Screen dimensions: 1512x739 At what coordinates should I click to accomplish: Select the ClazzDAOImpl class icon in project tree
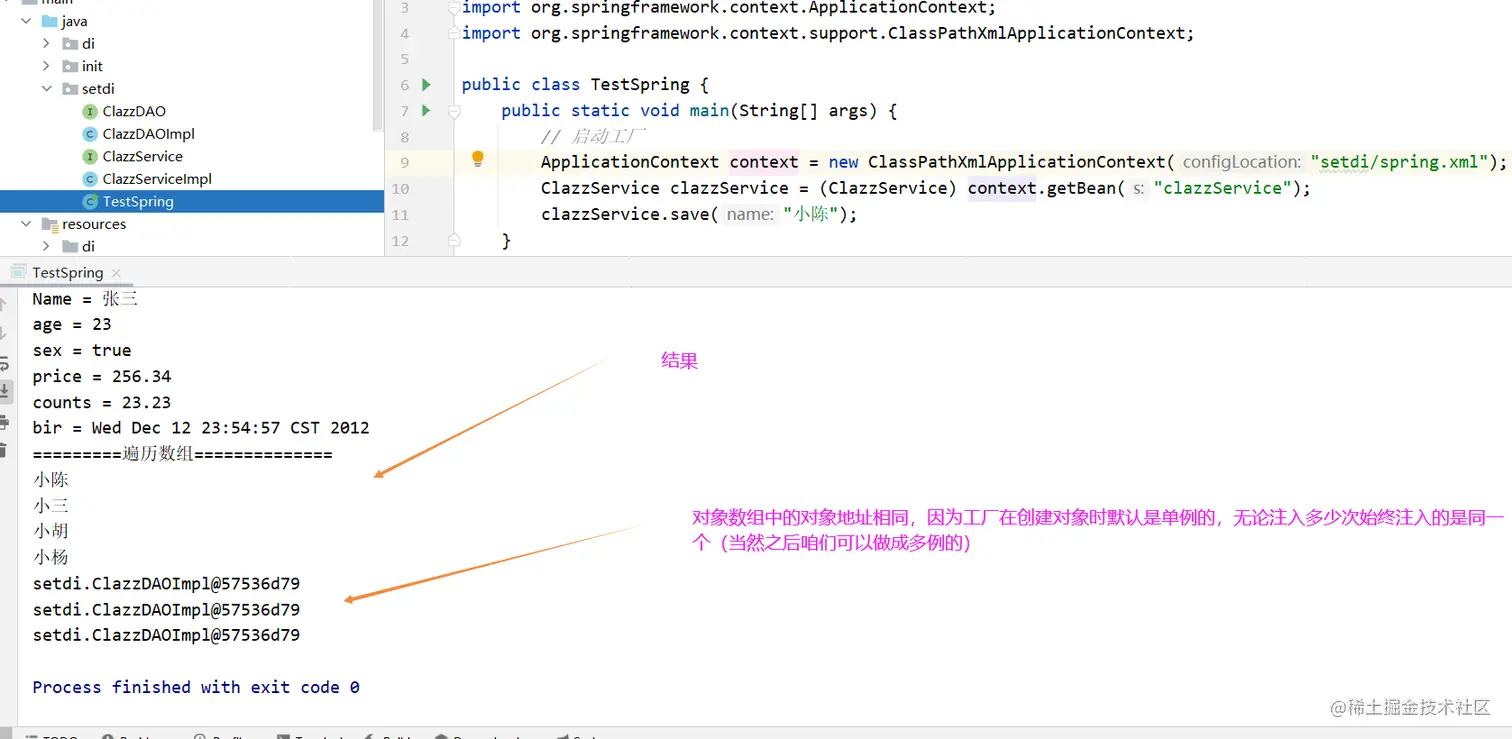point(90,134)
